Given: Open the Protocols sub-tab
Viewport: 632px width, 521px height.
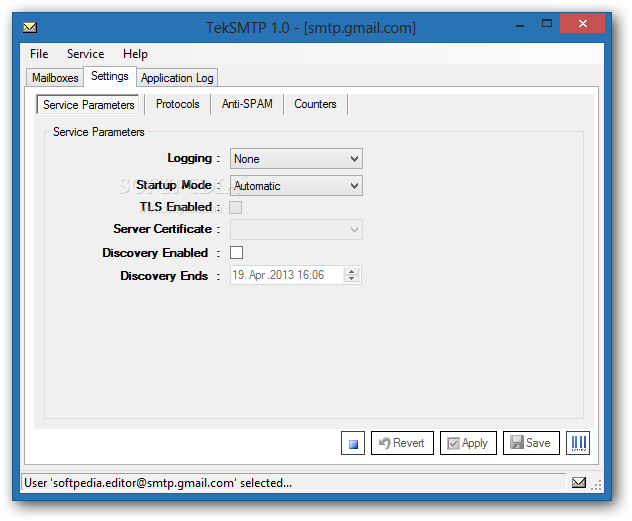Looking at the screenshot, I should click(x=177, y=104).
